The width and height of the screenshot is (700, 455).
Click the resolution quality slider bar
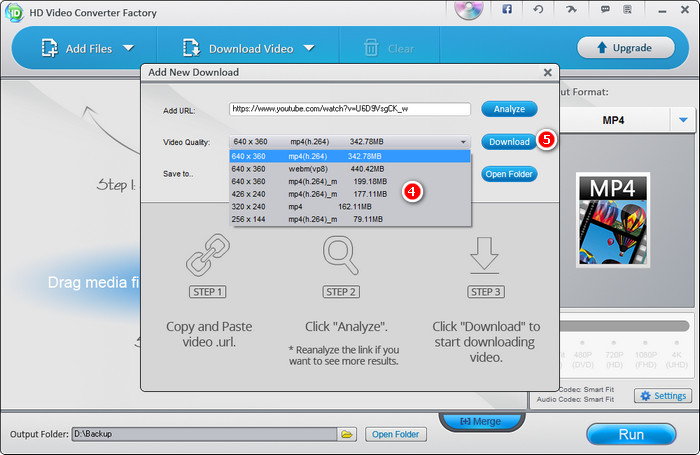pyautogui.click(x=624, y=326)
